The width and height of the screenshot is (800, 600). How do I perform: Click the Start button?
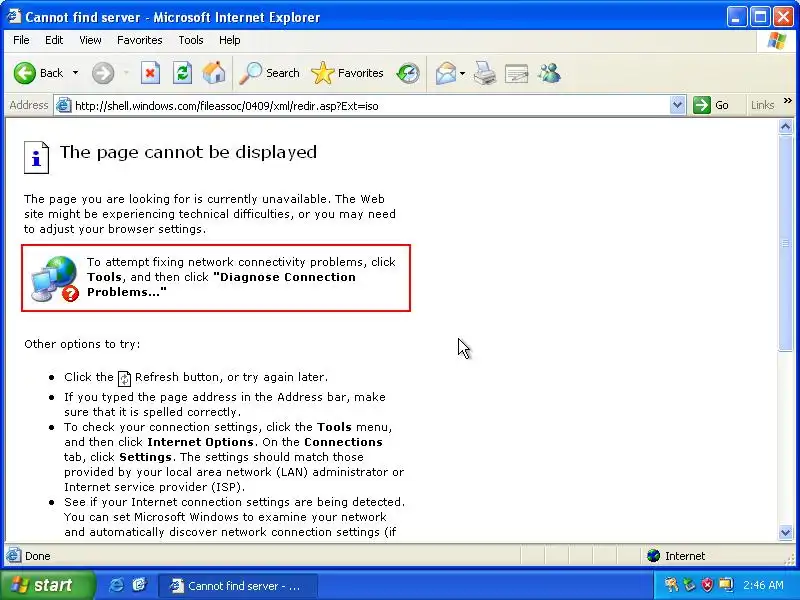tap(46, 585)
